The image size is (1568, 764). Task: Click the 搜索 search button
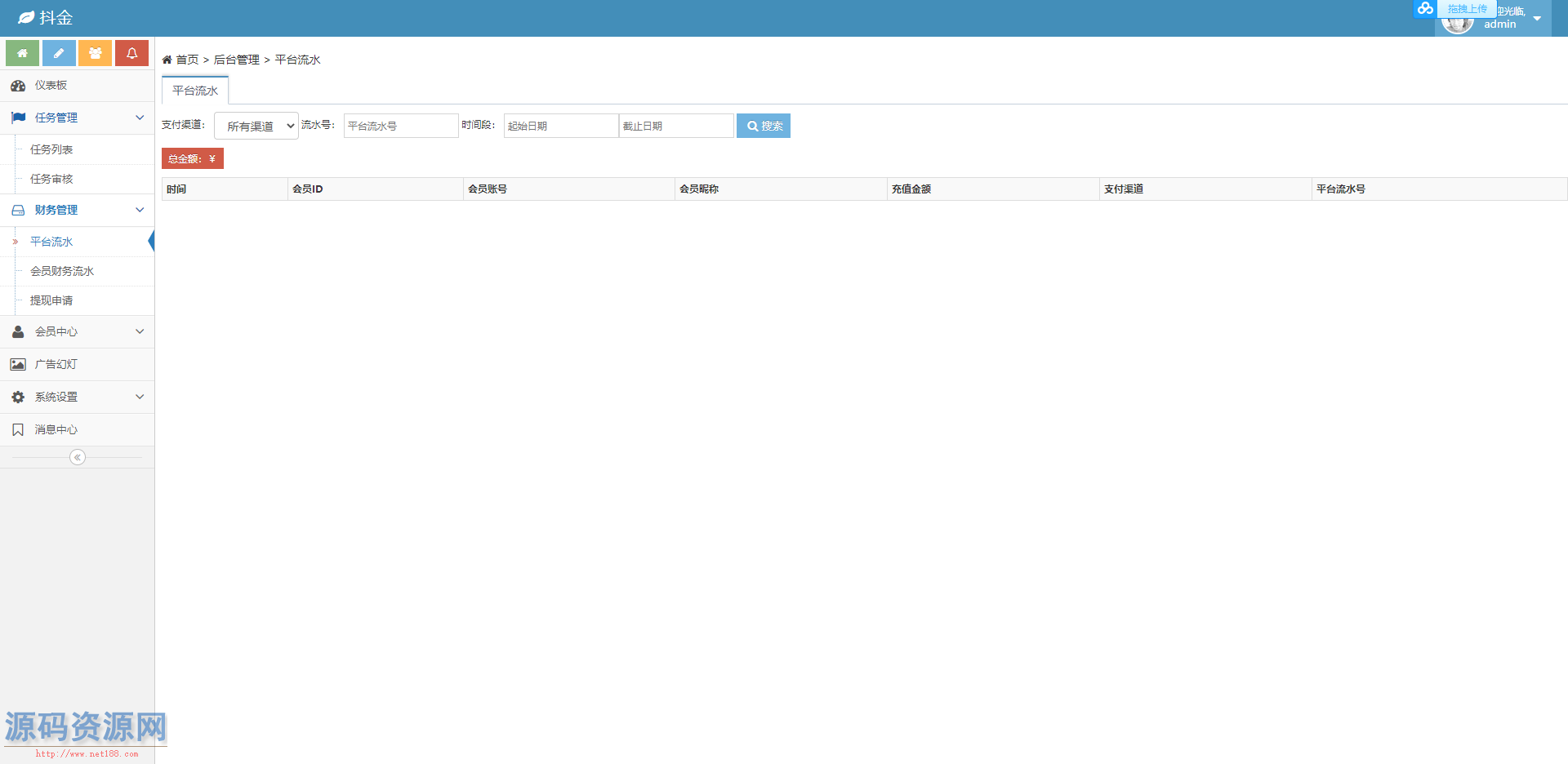(764, 126)
